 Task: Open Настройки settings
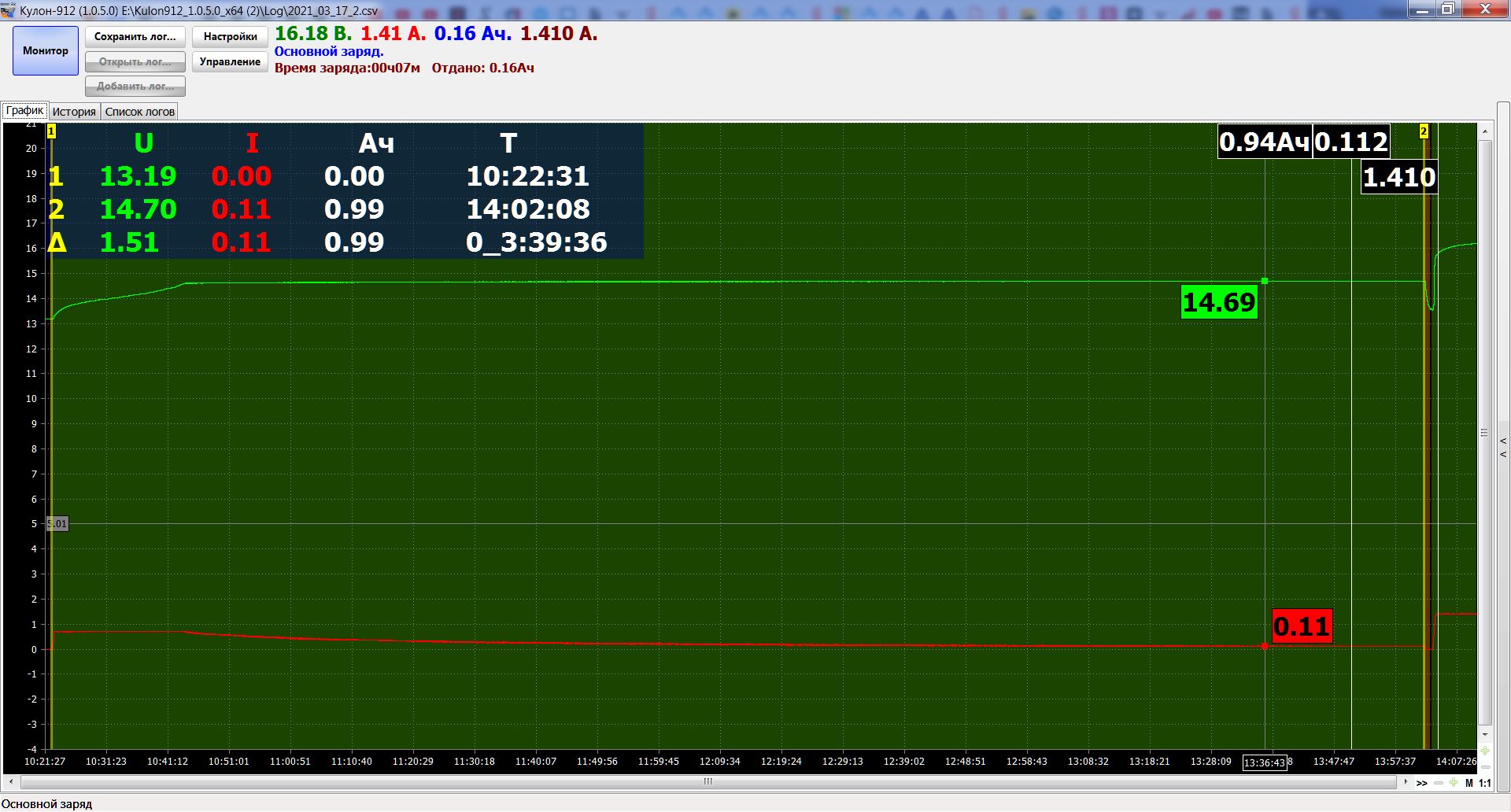click(230, 37)
